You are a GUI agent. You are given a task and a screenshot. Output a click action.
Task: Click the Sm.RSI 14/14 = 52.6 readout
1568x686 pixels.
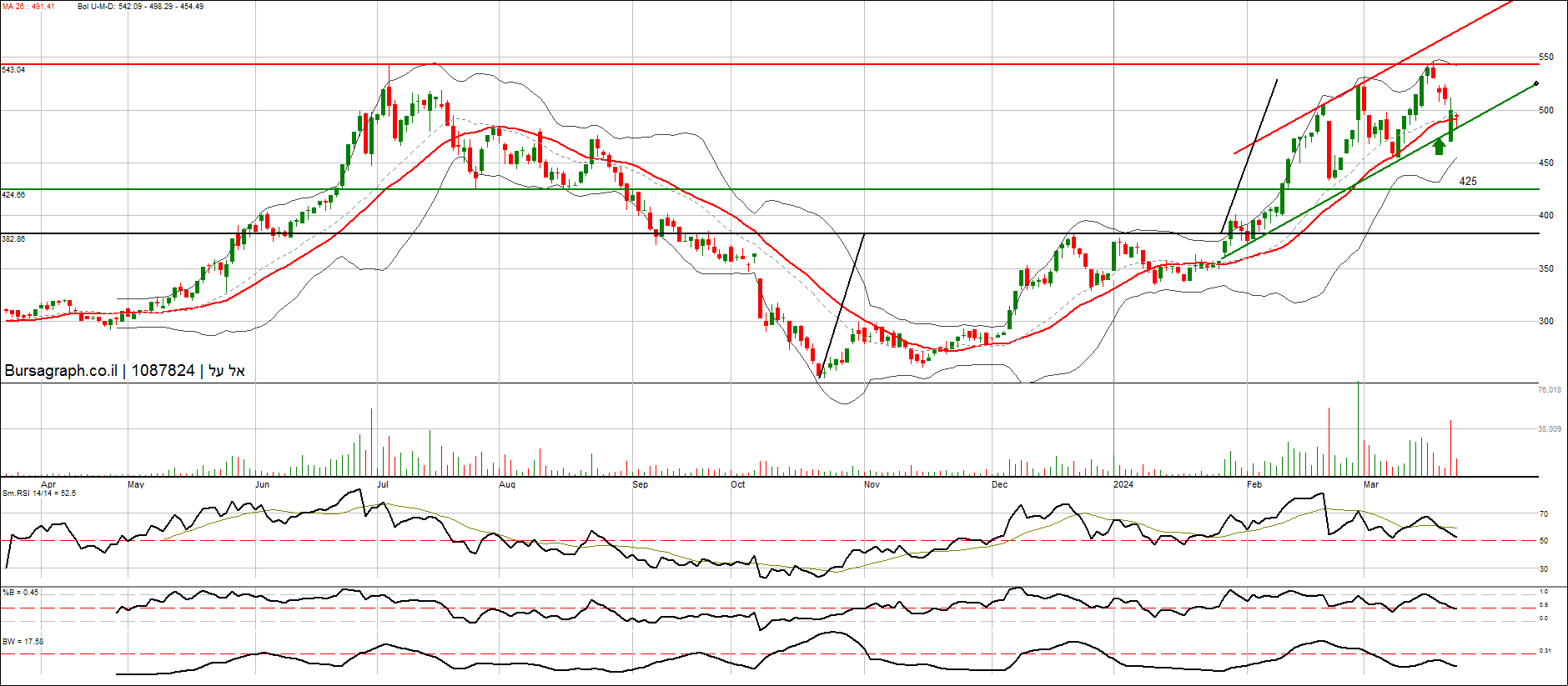39,493
